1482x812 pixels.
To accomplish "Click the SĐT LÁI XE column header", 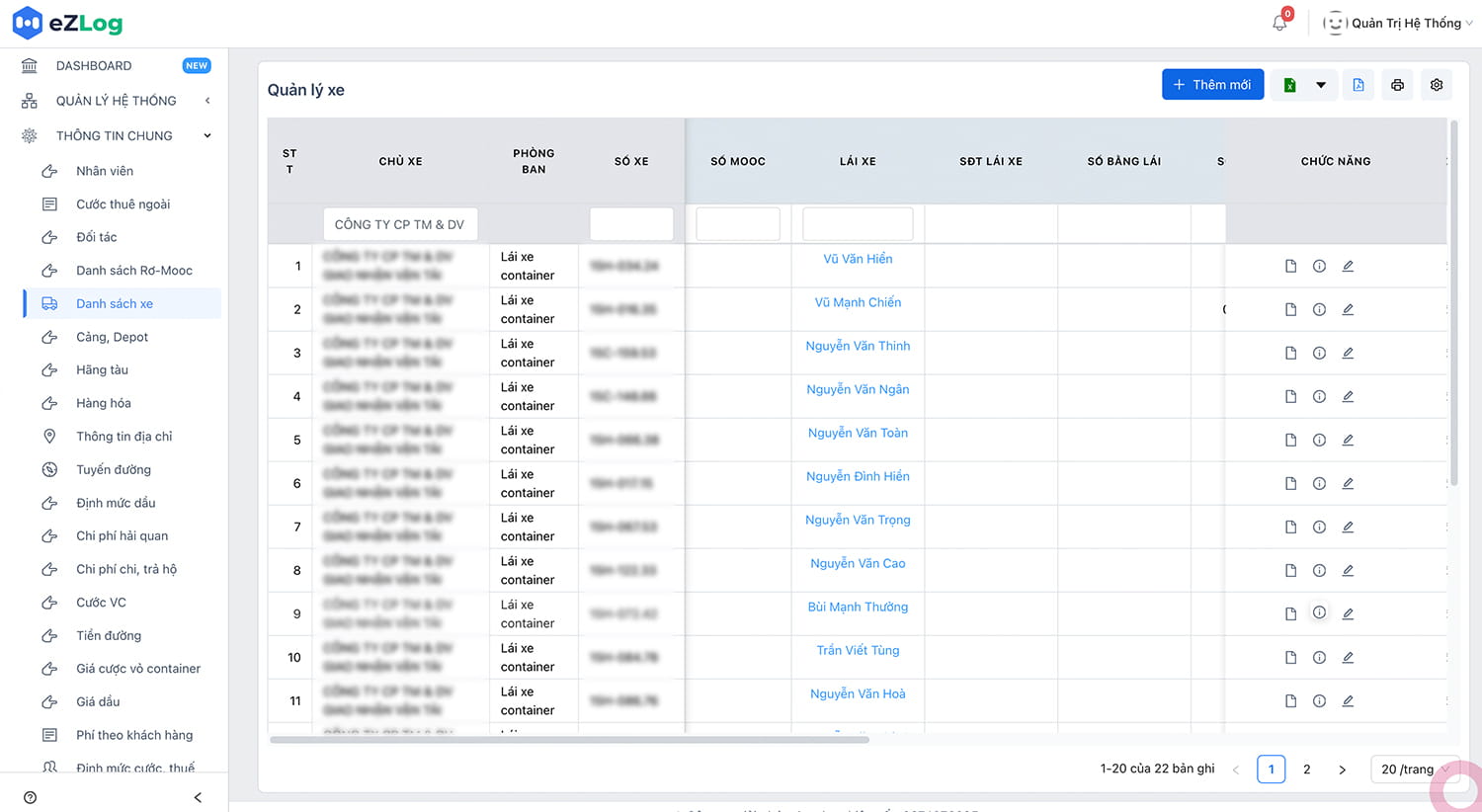I will pyautogui.click(x=991, y=161).
